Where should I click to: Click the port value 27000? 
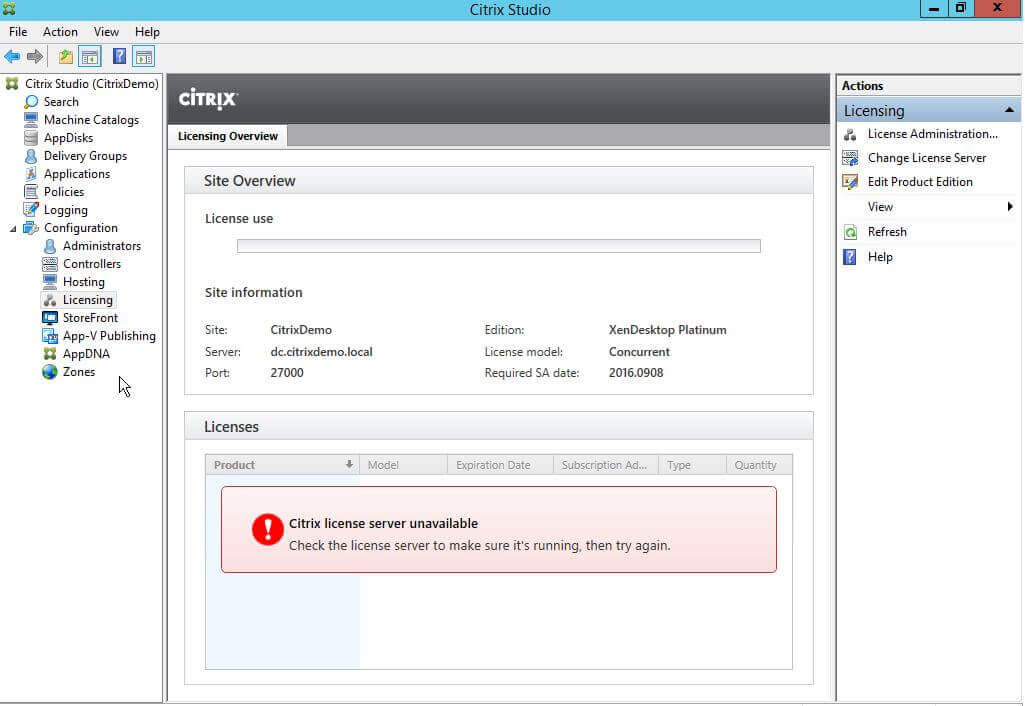click(x=286, y=373)
